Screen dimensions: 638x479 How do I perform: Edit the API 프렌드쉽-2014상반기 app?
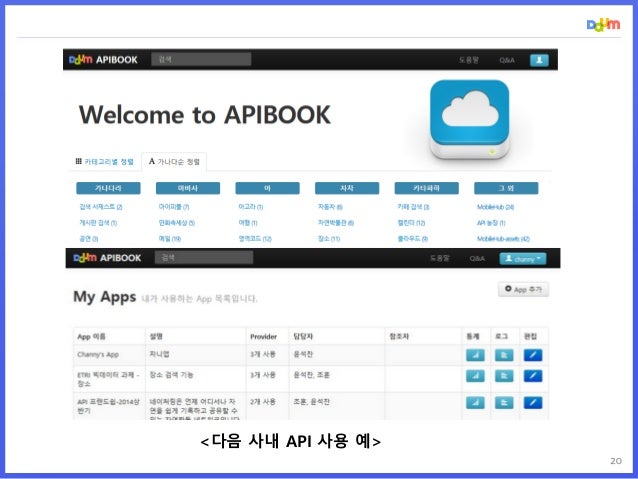point(533,403)
